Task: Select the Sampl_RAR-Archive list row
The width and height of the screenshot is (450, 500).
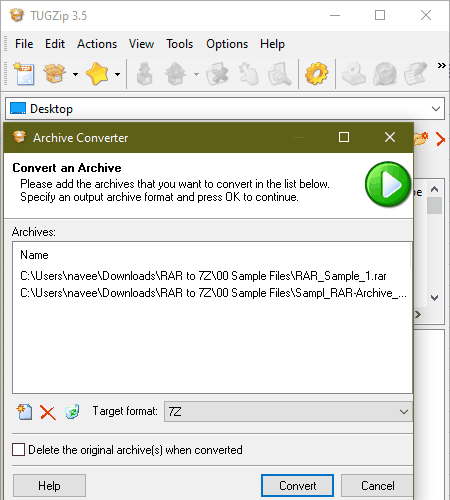Action: click(x=212, y=293)
